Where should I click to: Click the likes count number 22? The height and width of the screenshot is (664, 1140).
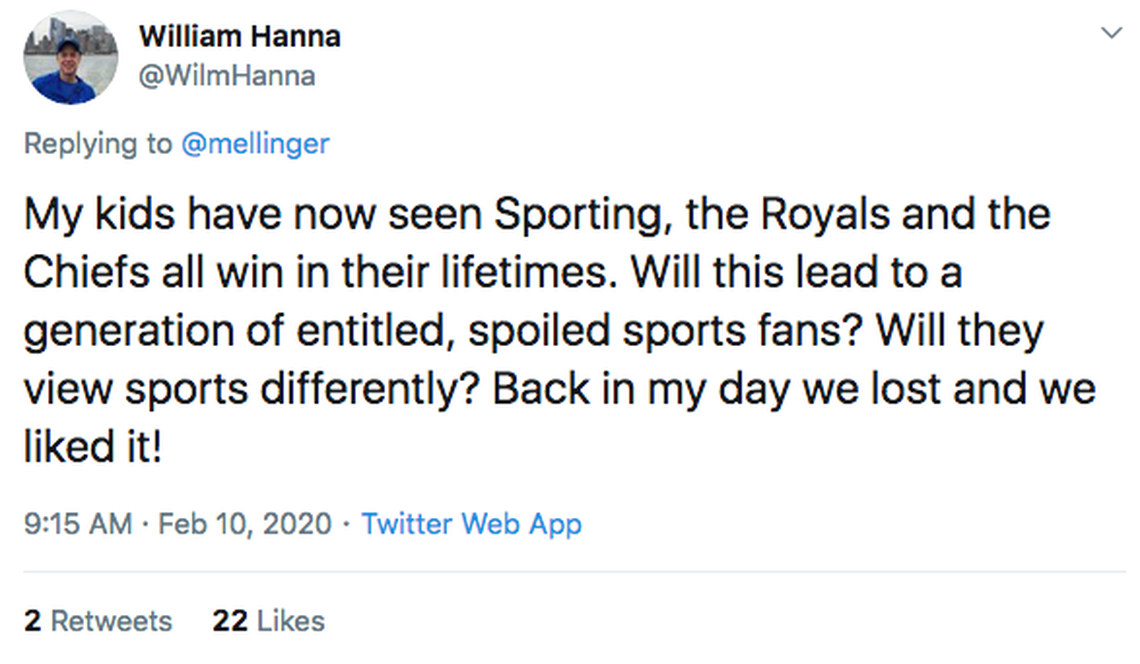(x=229, y=620)
